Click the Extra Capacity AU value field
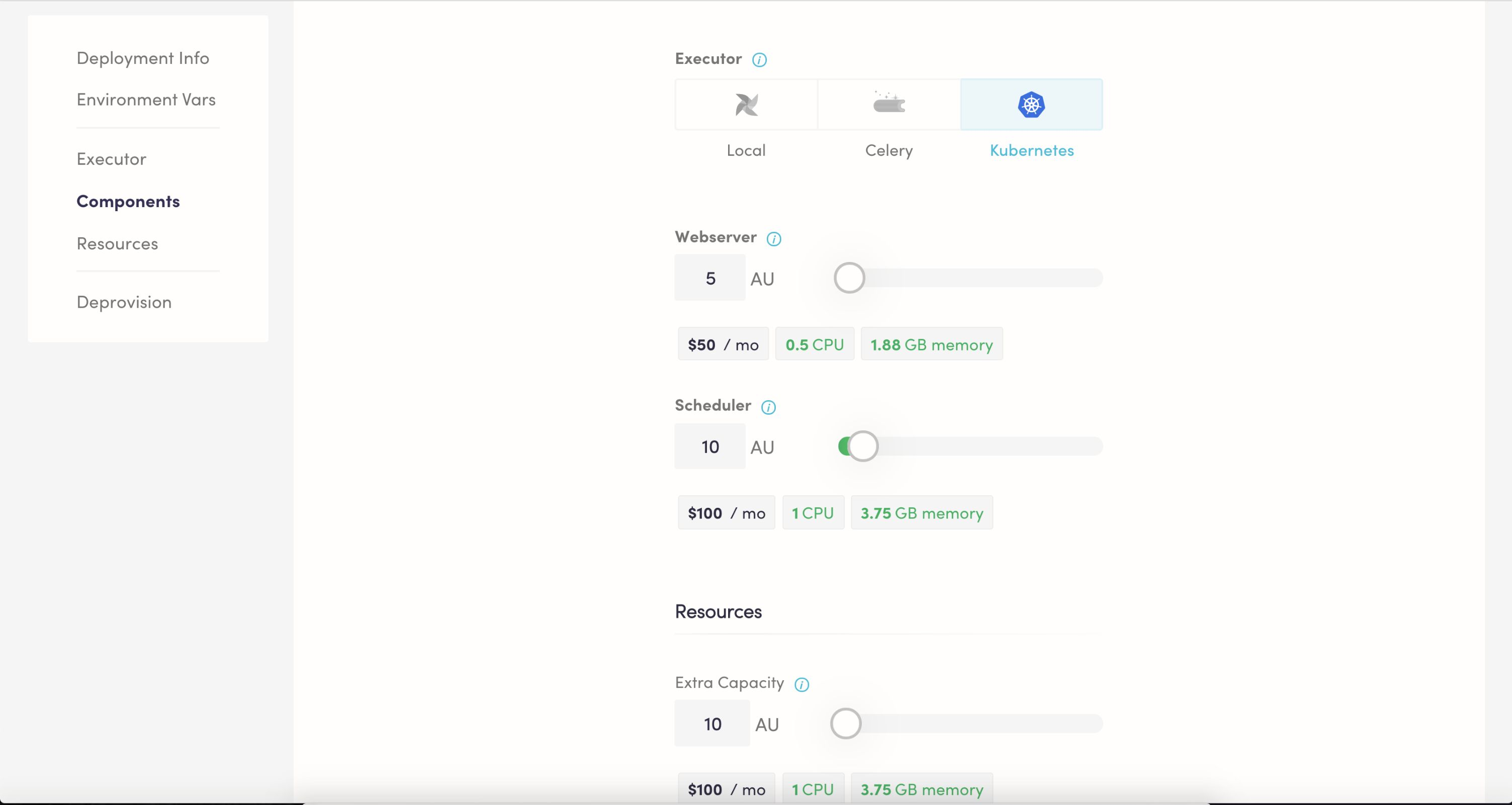The width and height of the screenshot is (1512, 805). click(711, 724)
